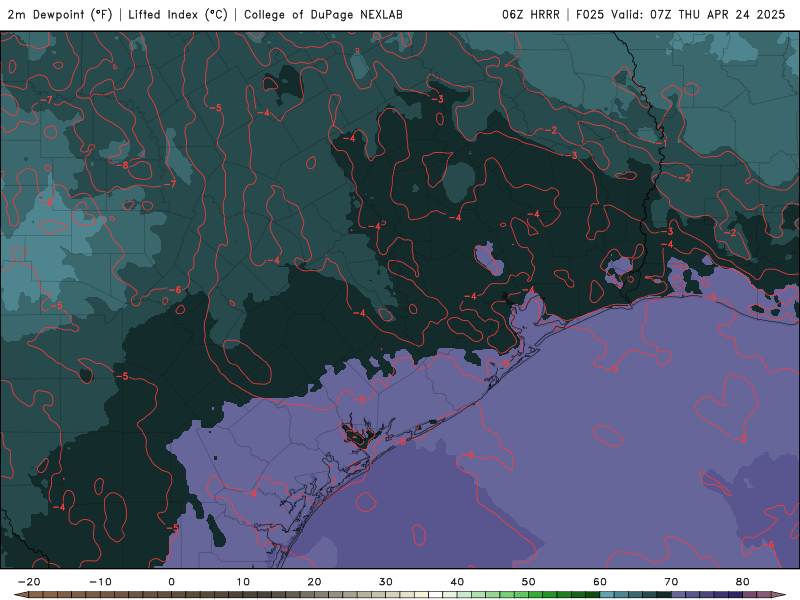The width and height of the screenshot is (800, 600).
Task: Click the 50 label on the color scale
Action: [x=529, y=582]
